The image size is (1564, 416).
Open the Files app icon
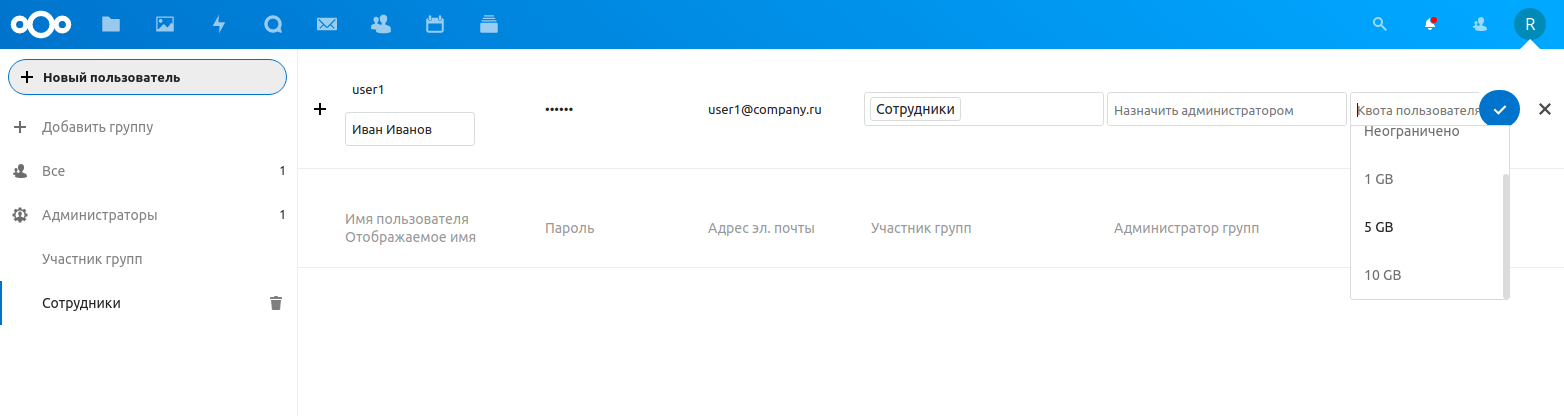[111, 24]
